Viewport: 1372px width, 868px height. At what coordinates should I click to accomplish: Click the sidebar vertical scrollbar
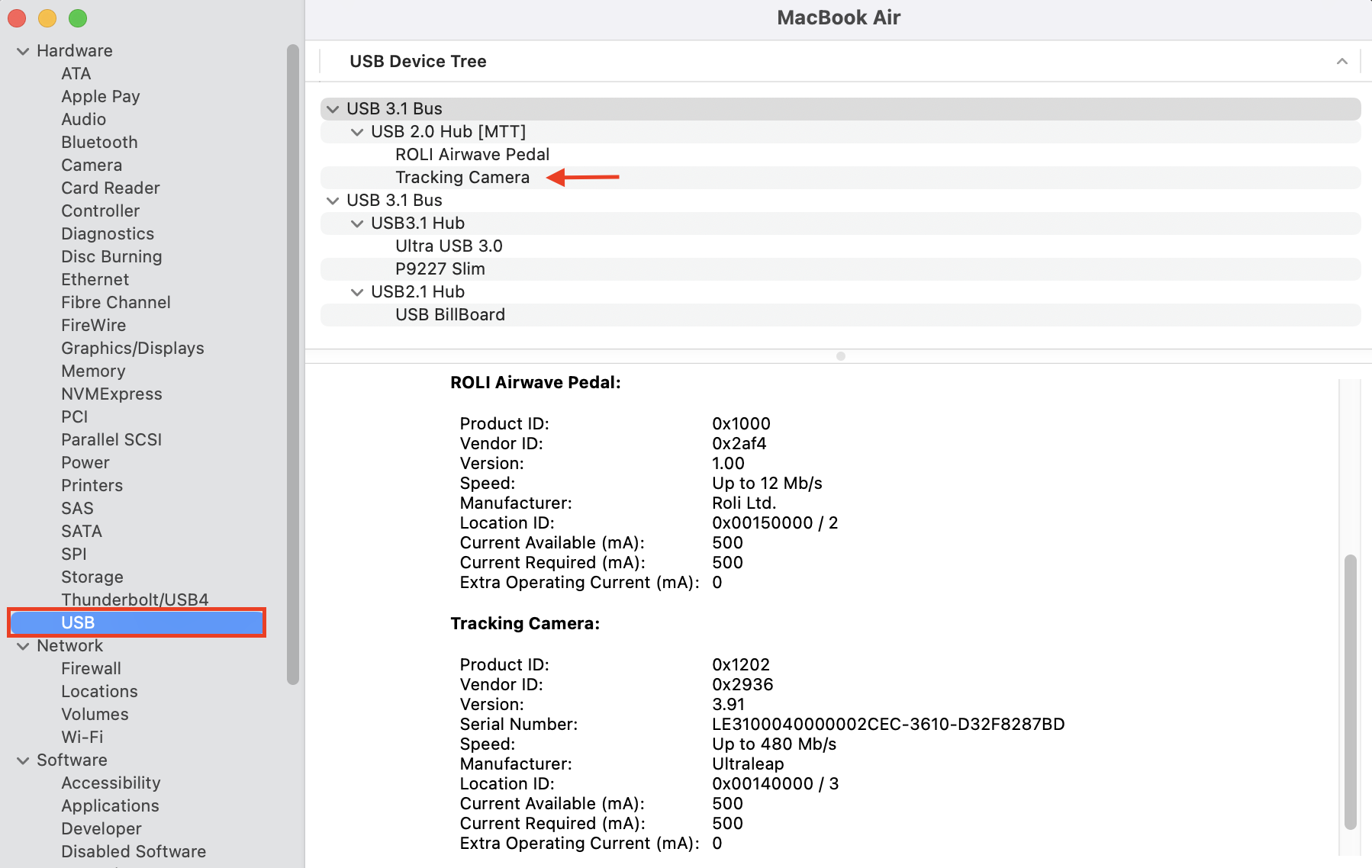pos(293,365)
